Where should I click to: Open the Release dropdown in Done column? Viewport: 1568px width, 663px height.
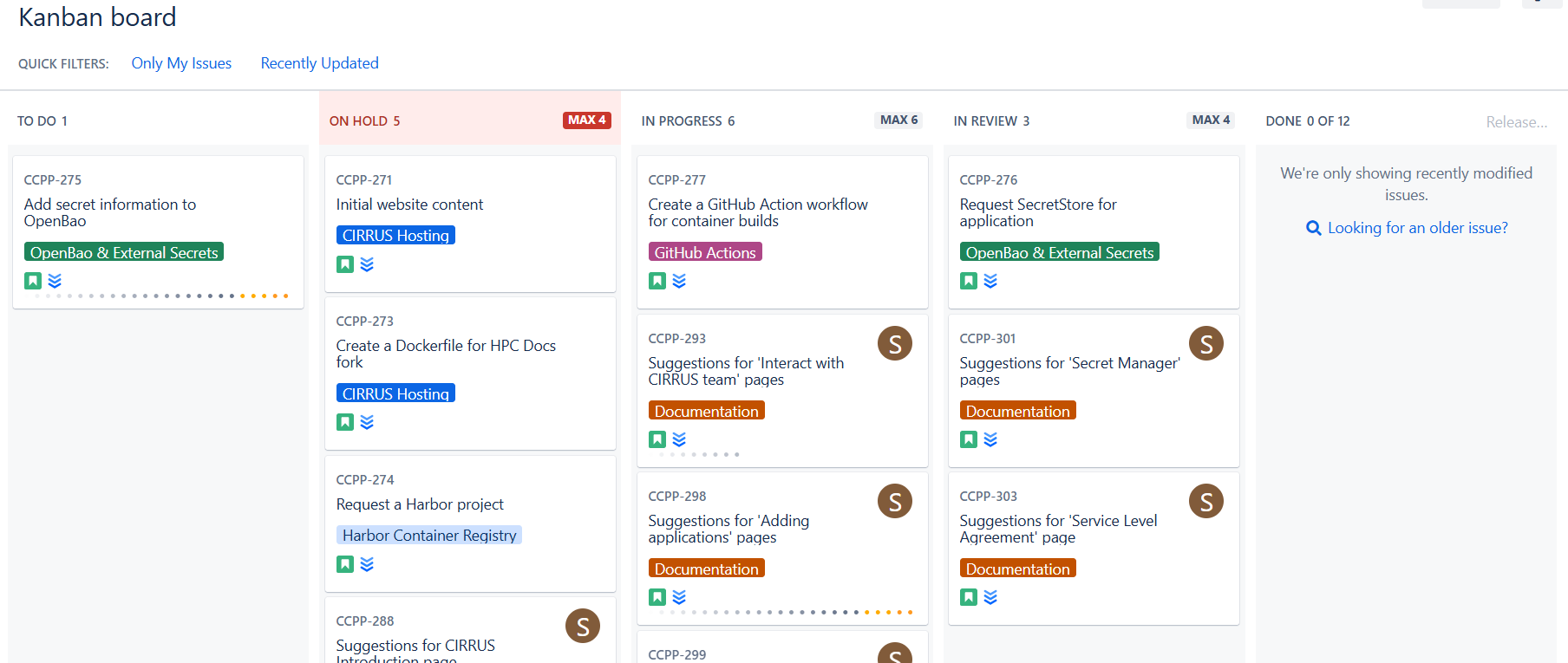click(x=1516, y=122)
